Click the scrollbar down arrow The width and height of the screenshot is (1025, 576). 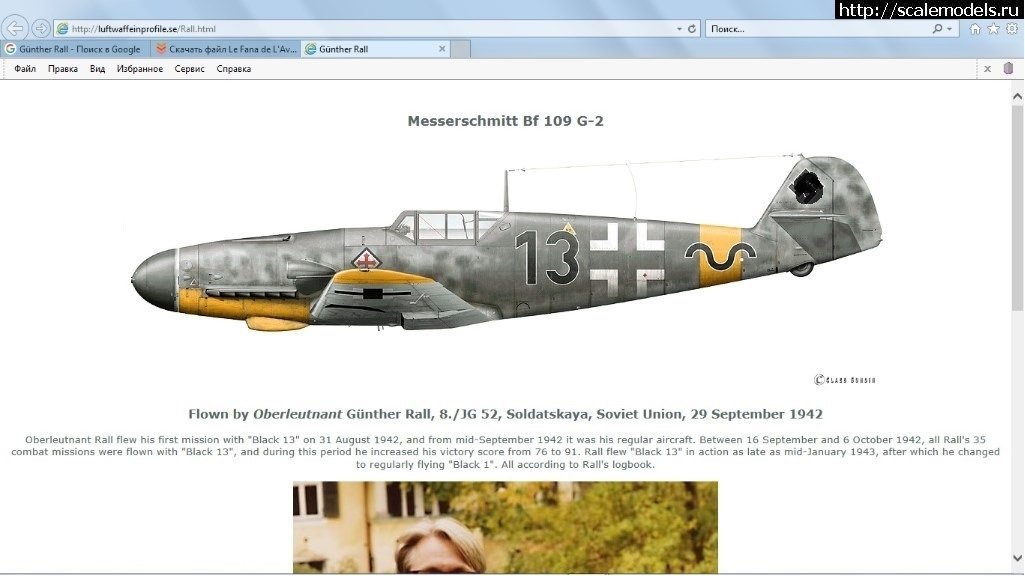[1017, 558]
